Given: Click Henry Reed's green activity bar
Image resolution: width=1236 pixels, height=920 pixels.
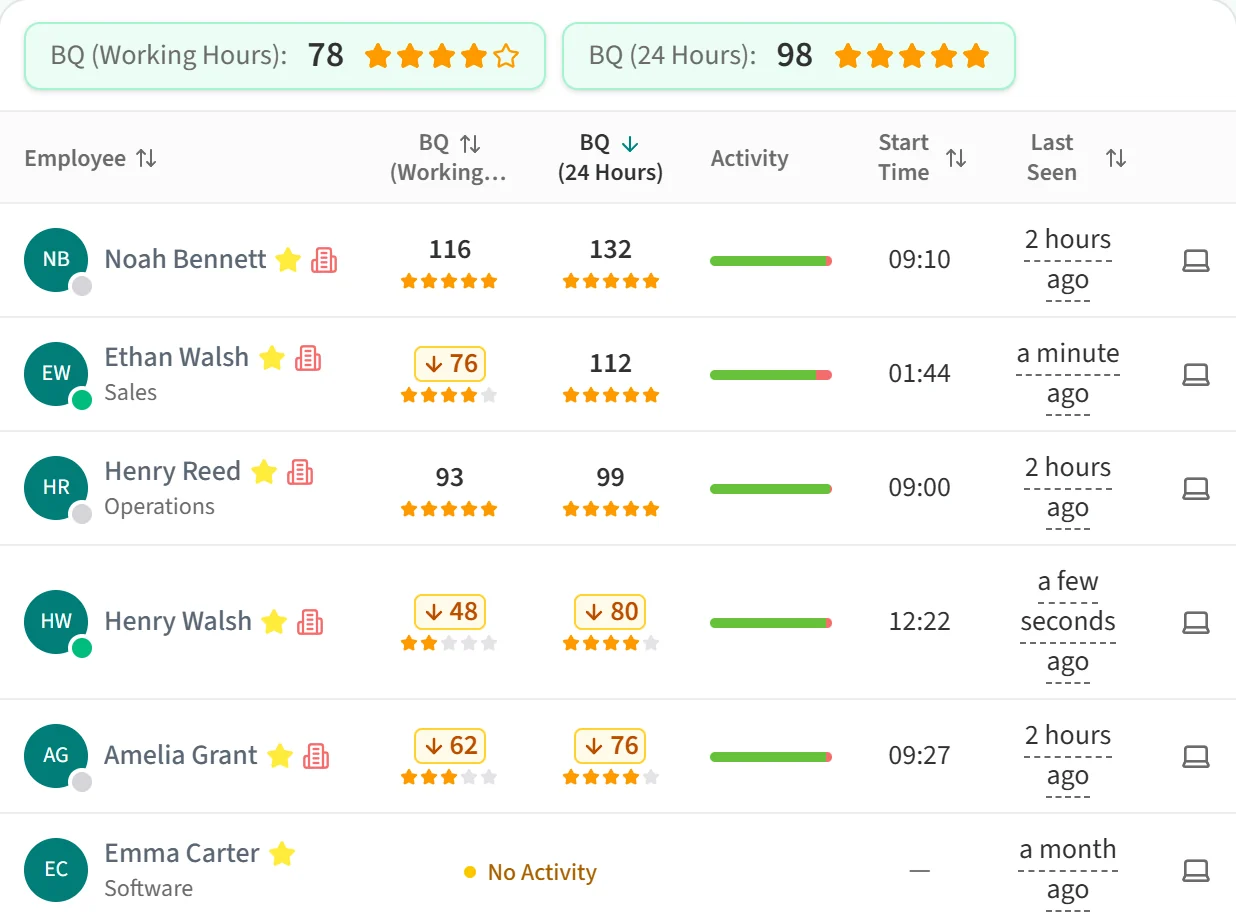Looking at the screenshot, I should tap(771, 489).
